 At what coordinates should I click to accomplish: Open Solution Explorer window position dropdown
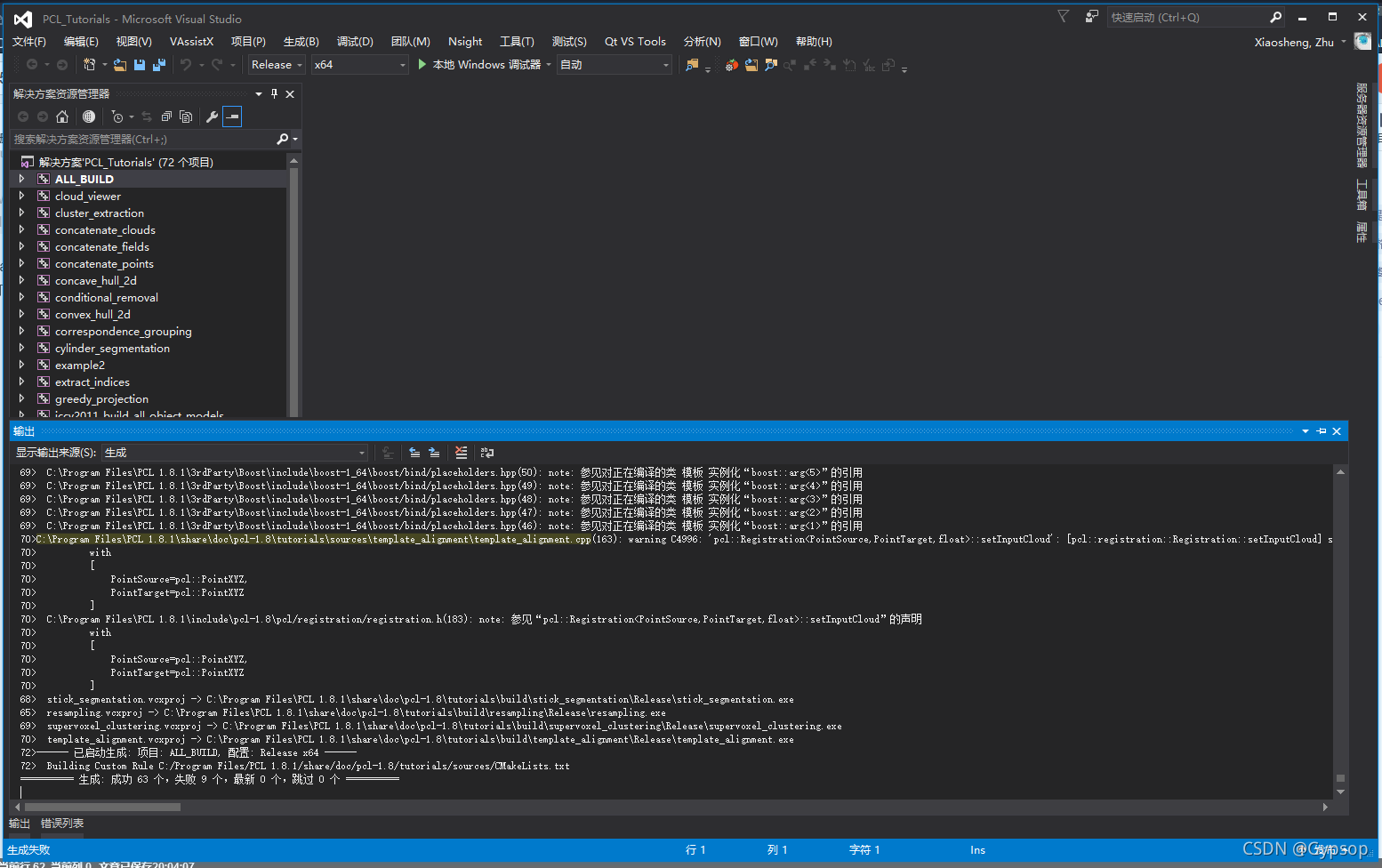tap(259, 93)
